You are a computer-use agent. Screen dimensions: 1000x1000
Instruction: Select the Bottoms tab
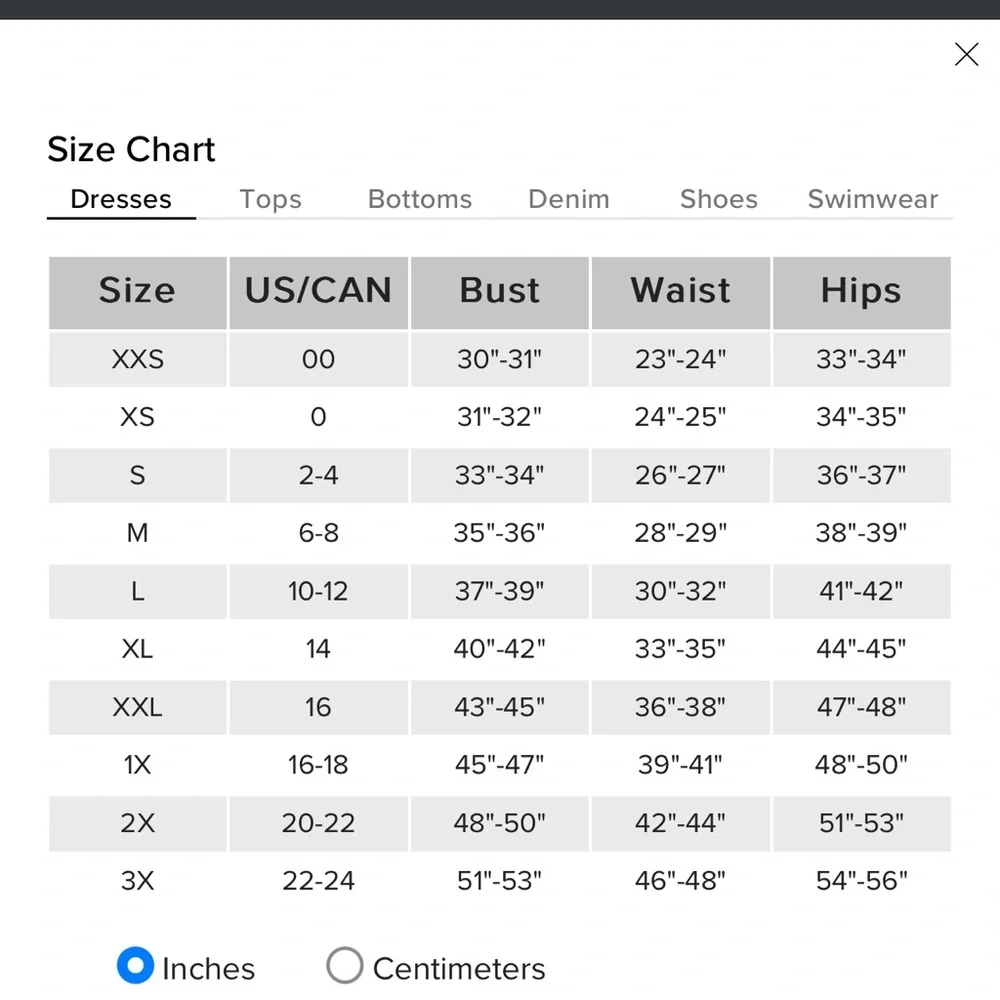coord(420,199)
